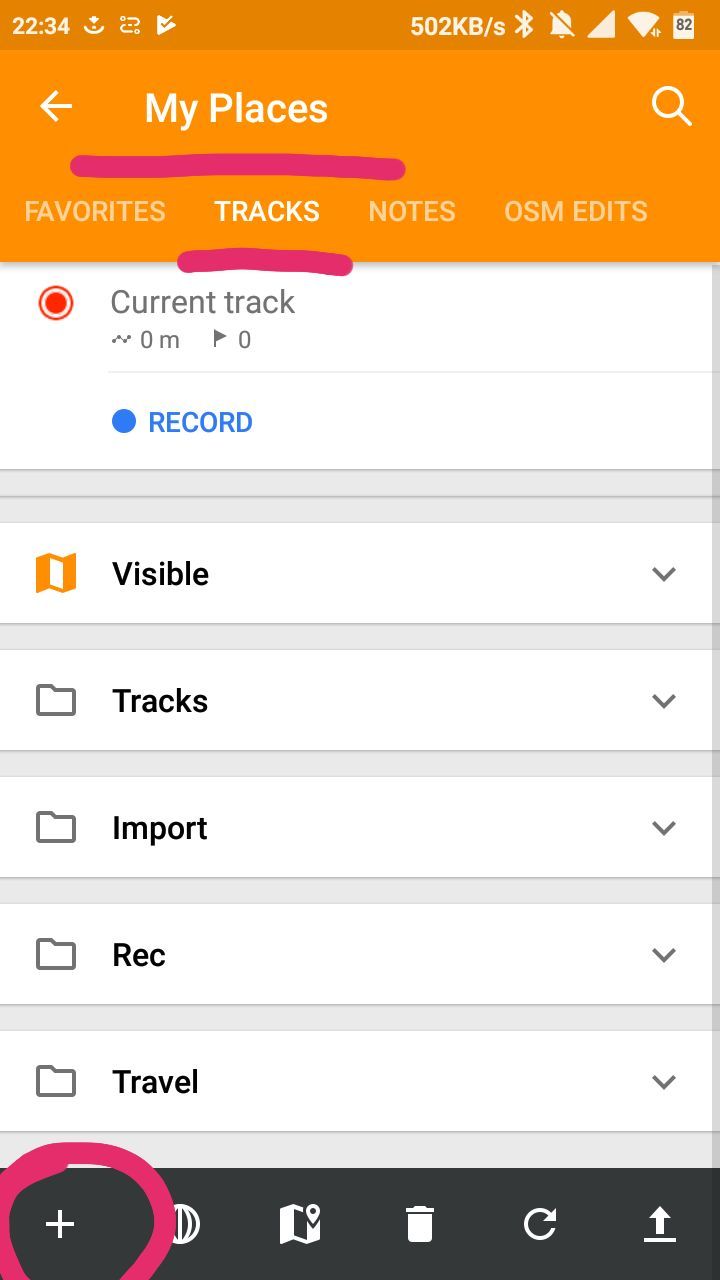Image resolution: width=720 pixels, height=1280 pixels.
Task: Tap the upload arrow icon
Action: click(660, 1224)
